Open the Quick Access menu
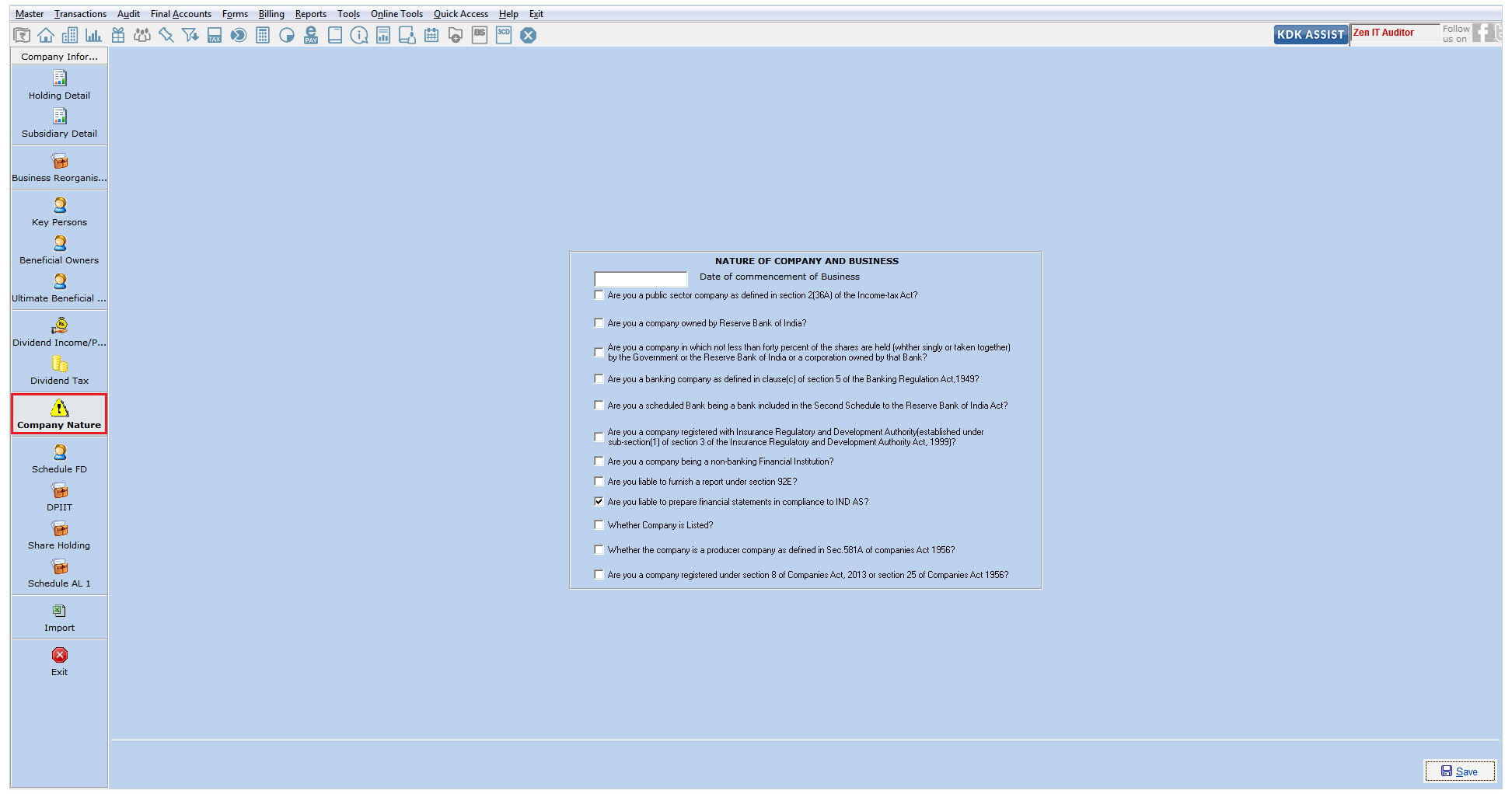 (461, 14)
